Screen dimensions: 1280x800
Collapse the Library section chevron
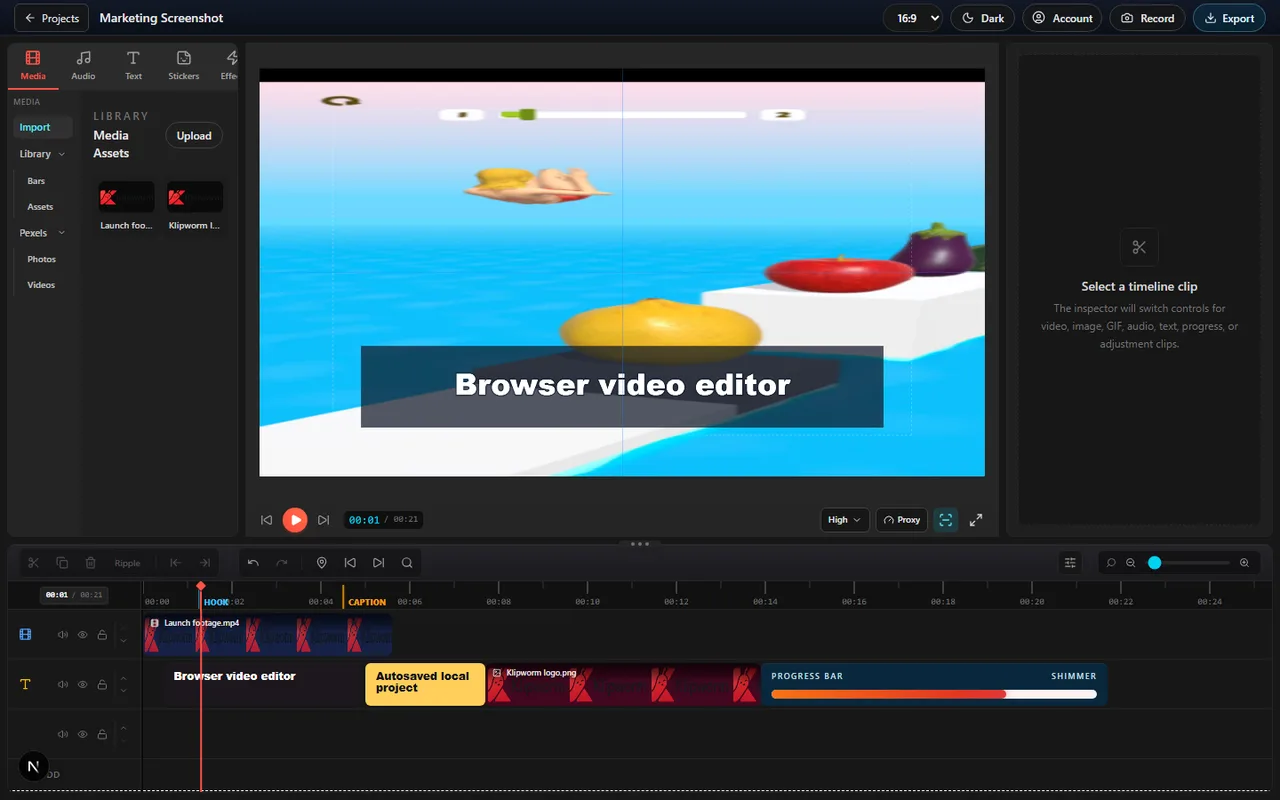pos(61,154)
